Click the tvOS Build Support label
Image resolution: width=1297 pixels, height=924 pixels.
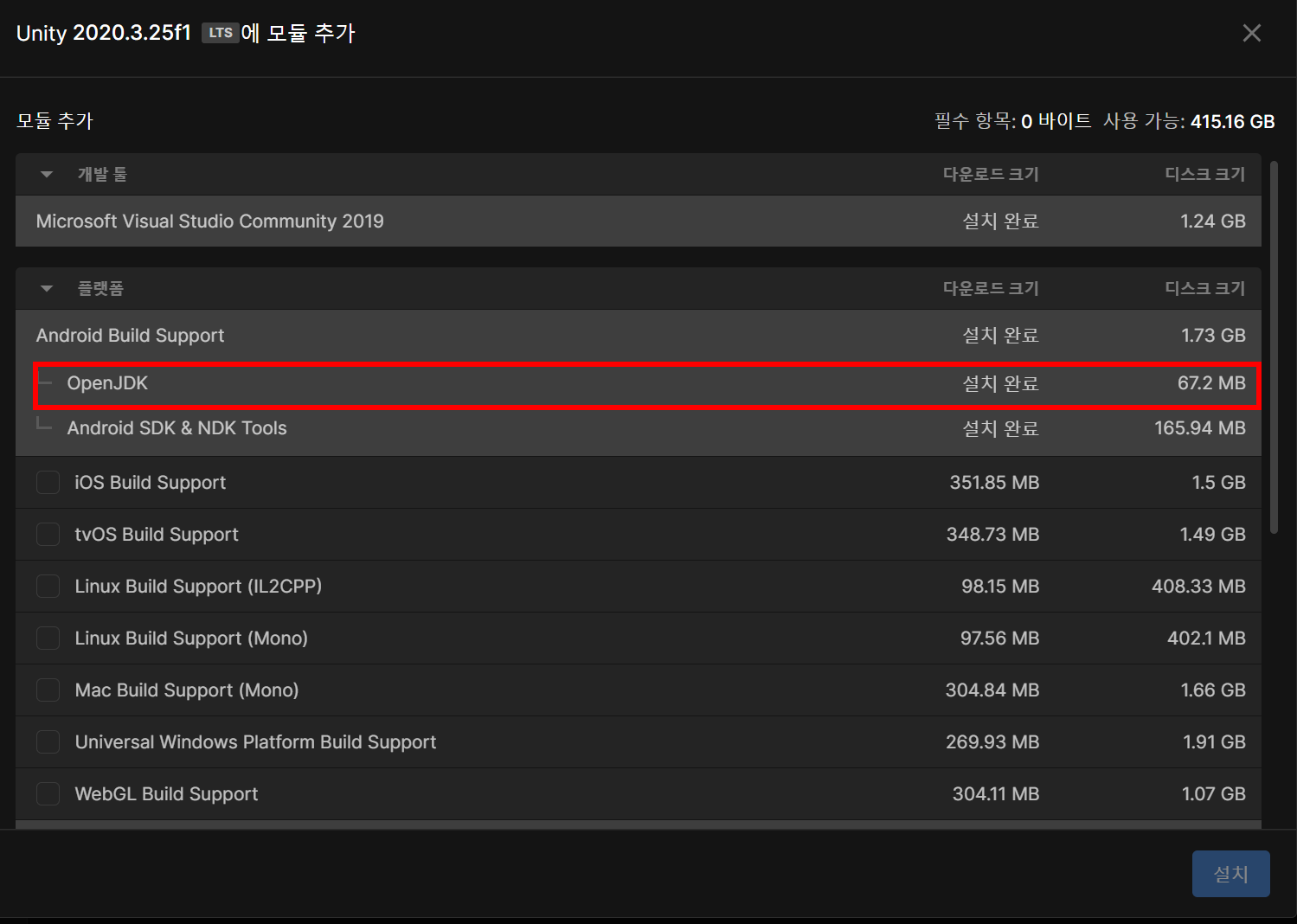[x=157, y=535]
